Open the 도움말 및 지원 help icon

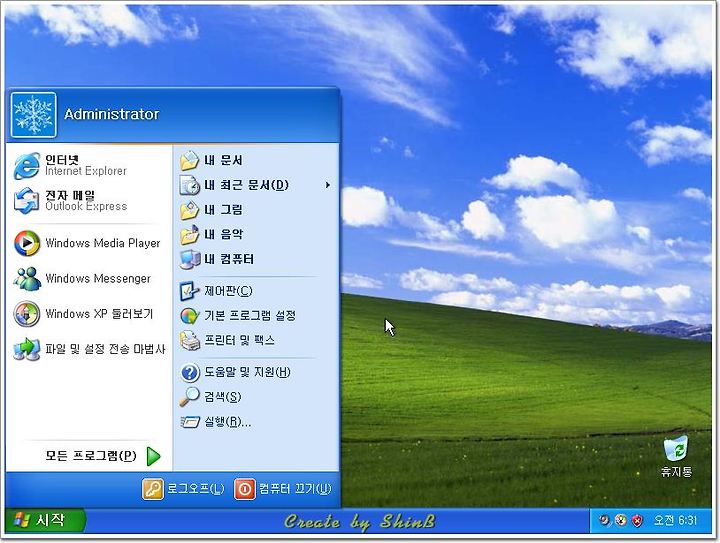190,372
